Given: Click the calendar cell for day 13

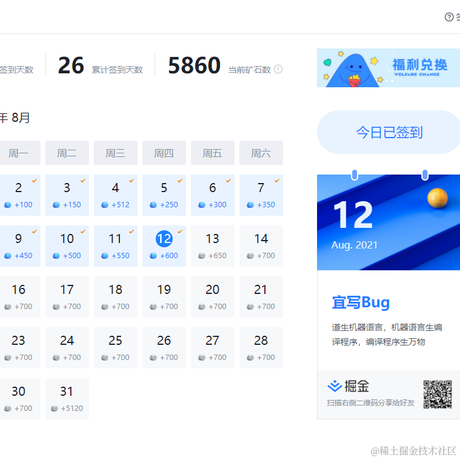Looking at the screenshot, I should [212, 246].
